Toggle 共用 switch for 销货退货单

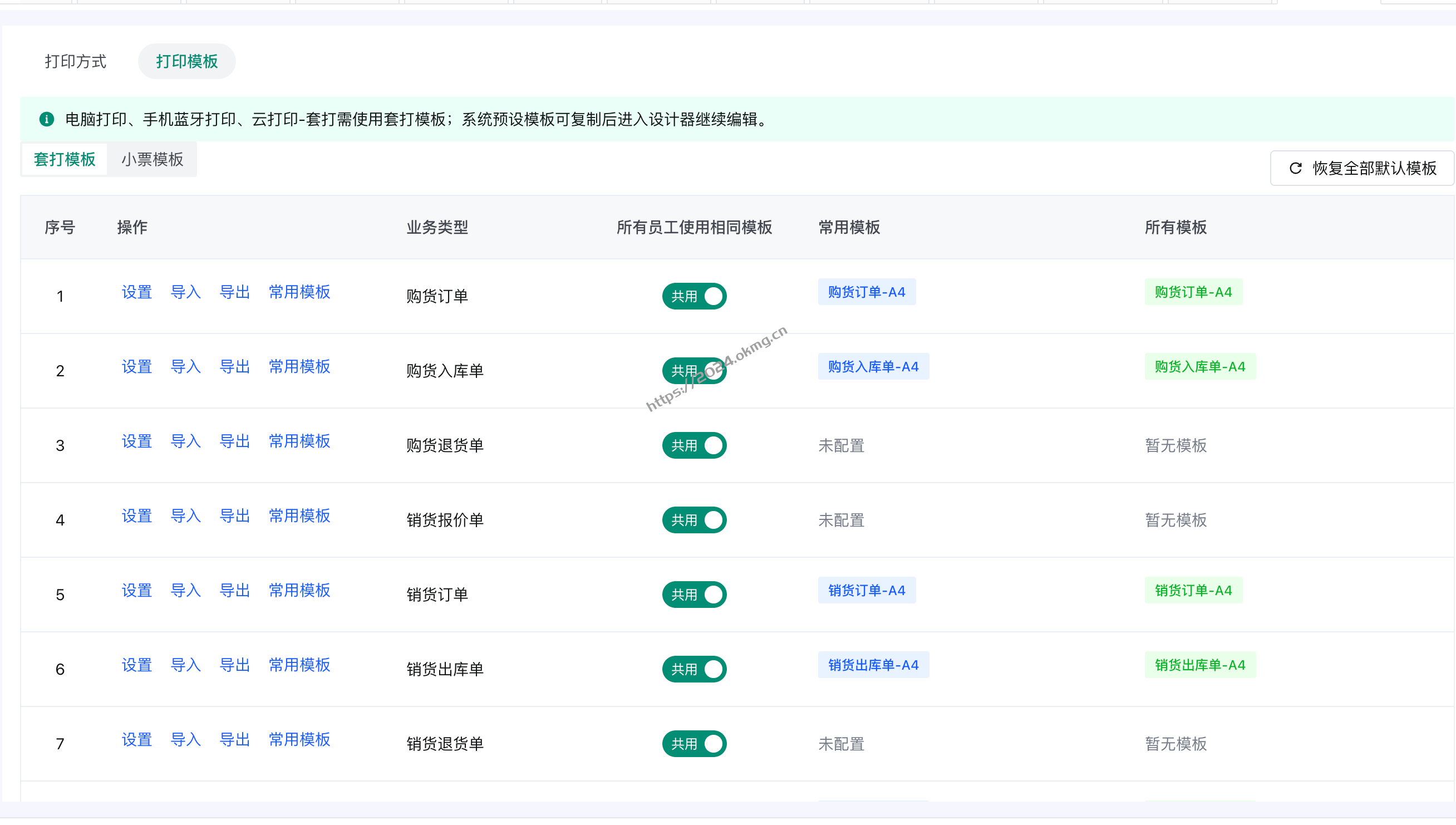pos(694,744)
